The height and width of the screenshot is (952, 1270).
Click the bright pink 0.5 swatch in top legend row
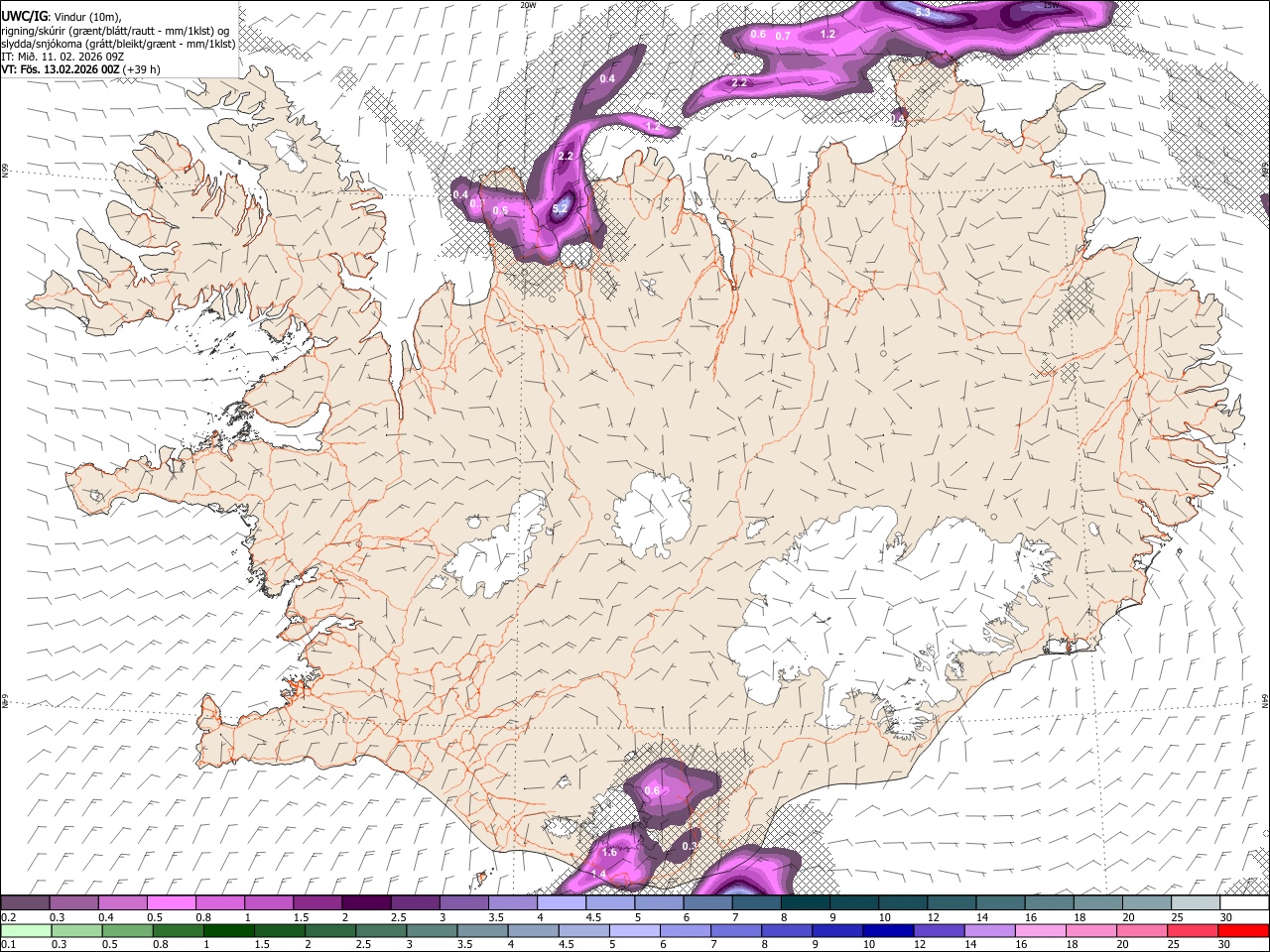[171, 903]
